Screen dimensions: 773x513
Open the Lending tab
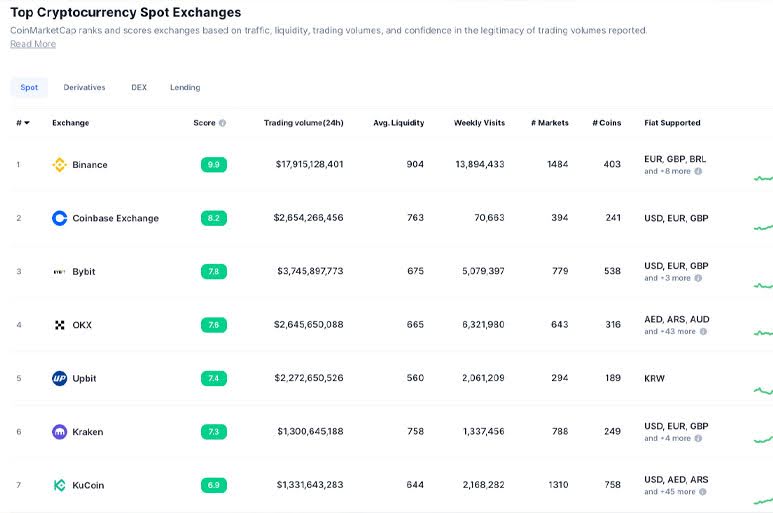(185, 88)
